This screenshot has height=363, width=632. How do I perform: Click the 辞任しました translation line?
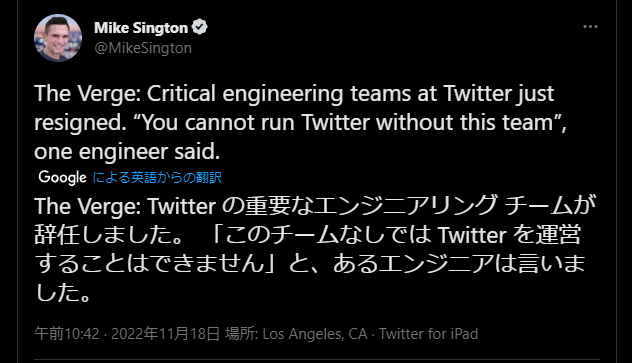click(308, 234)
